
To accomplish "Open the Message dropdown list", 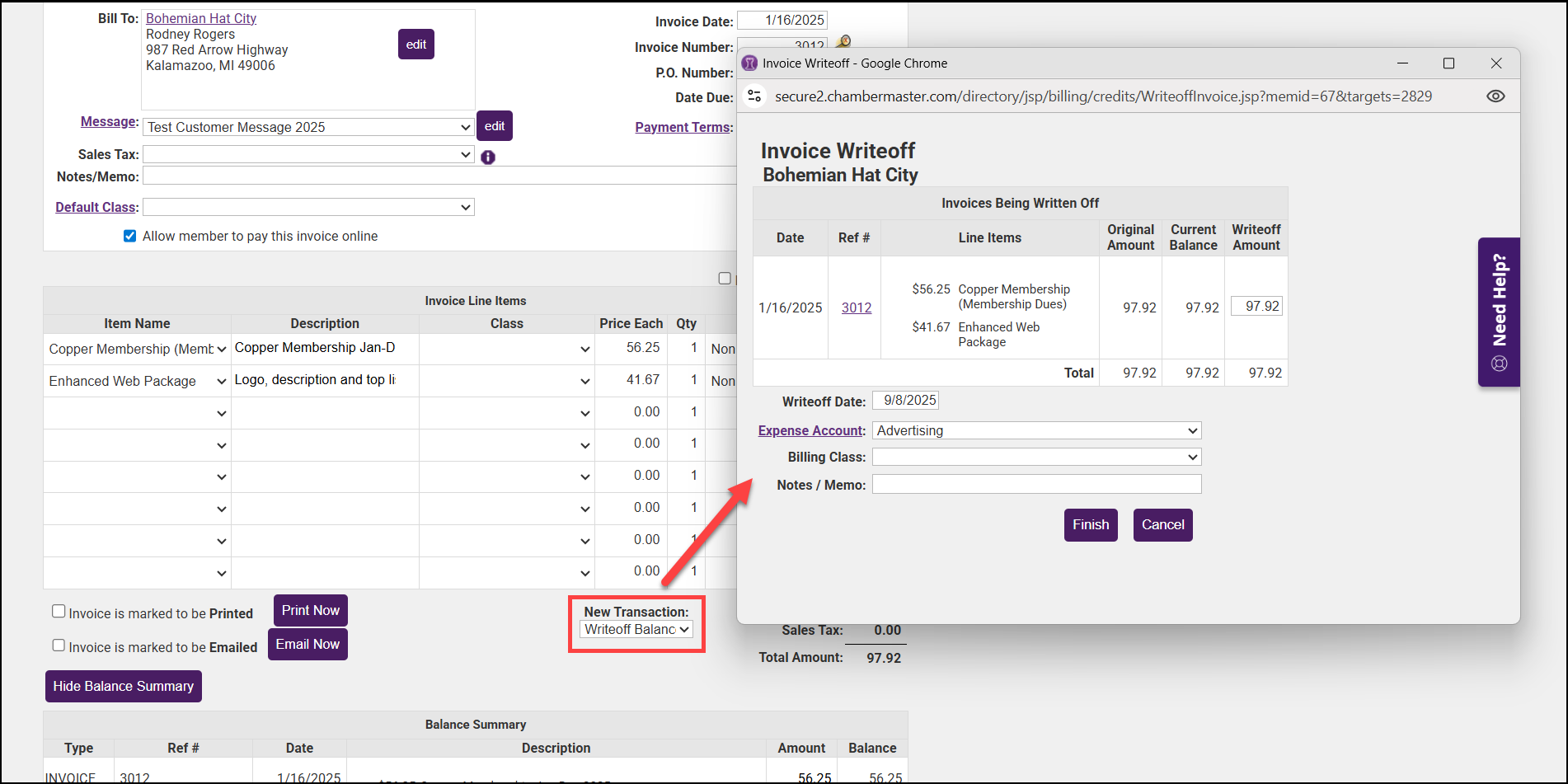I will pyautogui.click(x=308, y=127).
